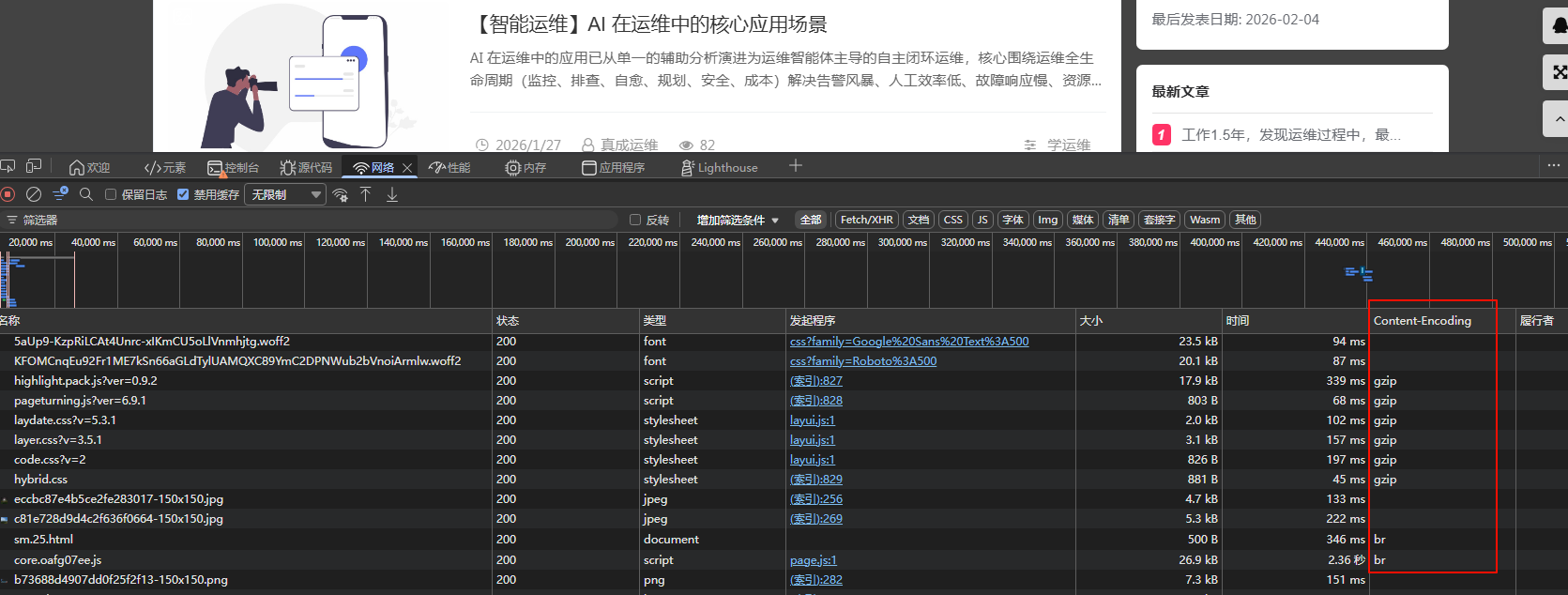Screen dimensions: 1568x595
Task: Sort by 名称 column header
Action: coord(244,321)
